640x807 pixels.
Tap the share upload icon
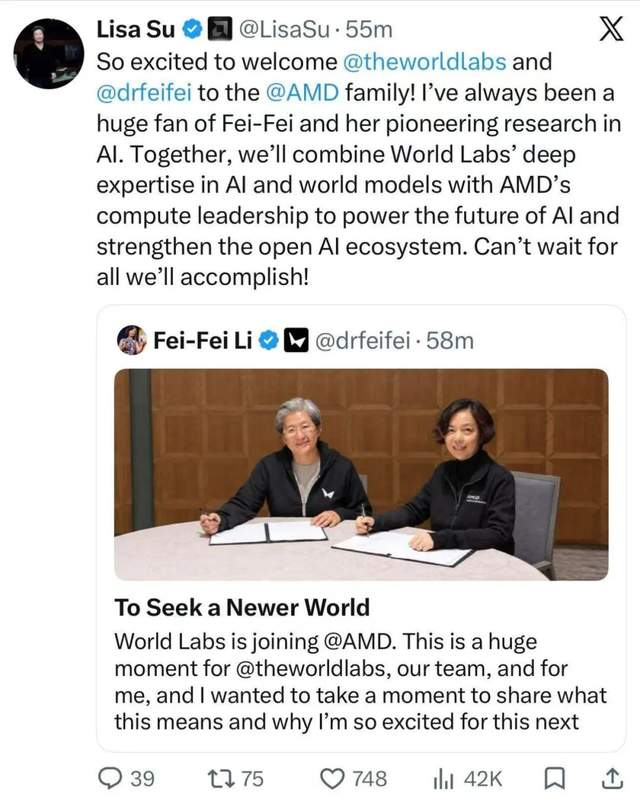(x=612, y=778)
